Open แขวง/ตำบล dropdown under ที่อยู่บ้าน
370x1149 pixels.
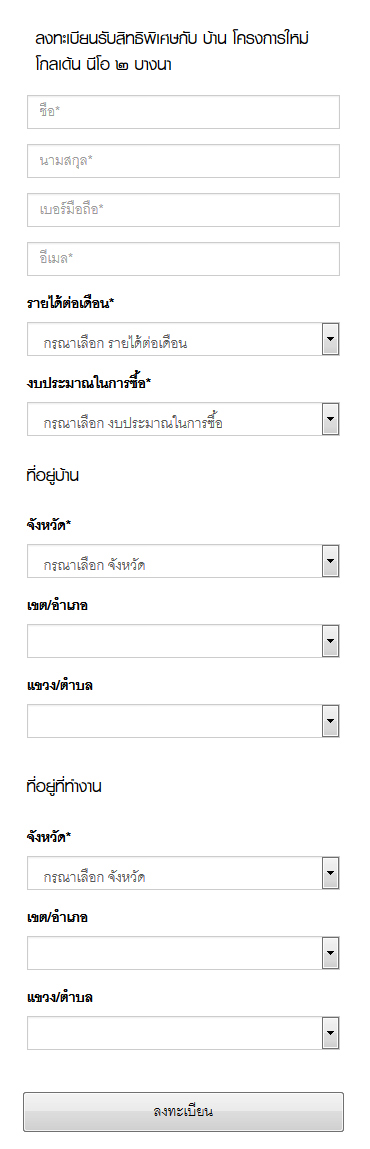pos(183,721)
